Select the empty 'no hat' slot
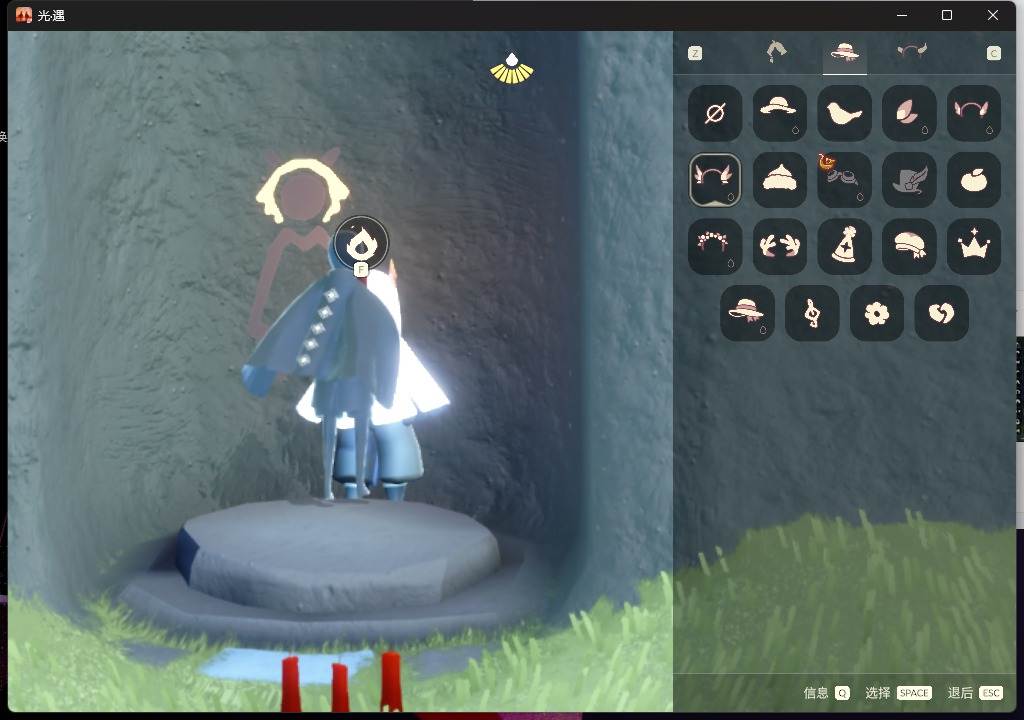The width and height of the screenshot is (1024, 720). pos(714,113)
